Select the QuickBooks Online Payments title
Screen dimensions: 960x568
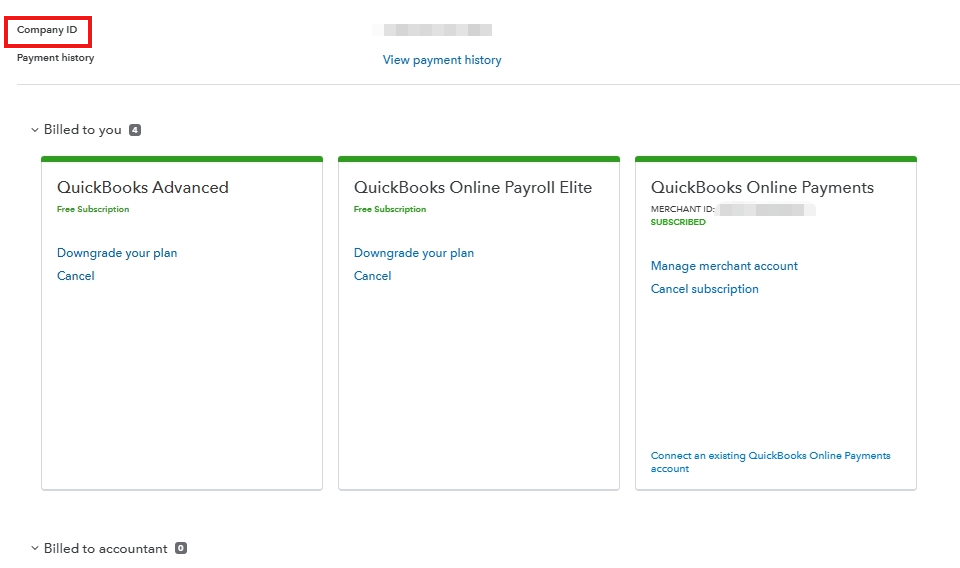[762, 187]
